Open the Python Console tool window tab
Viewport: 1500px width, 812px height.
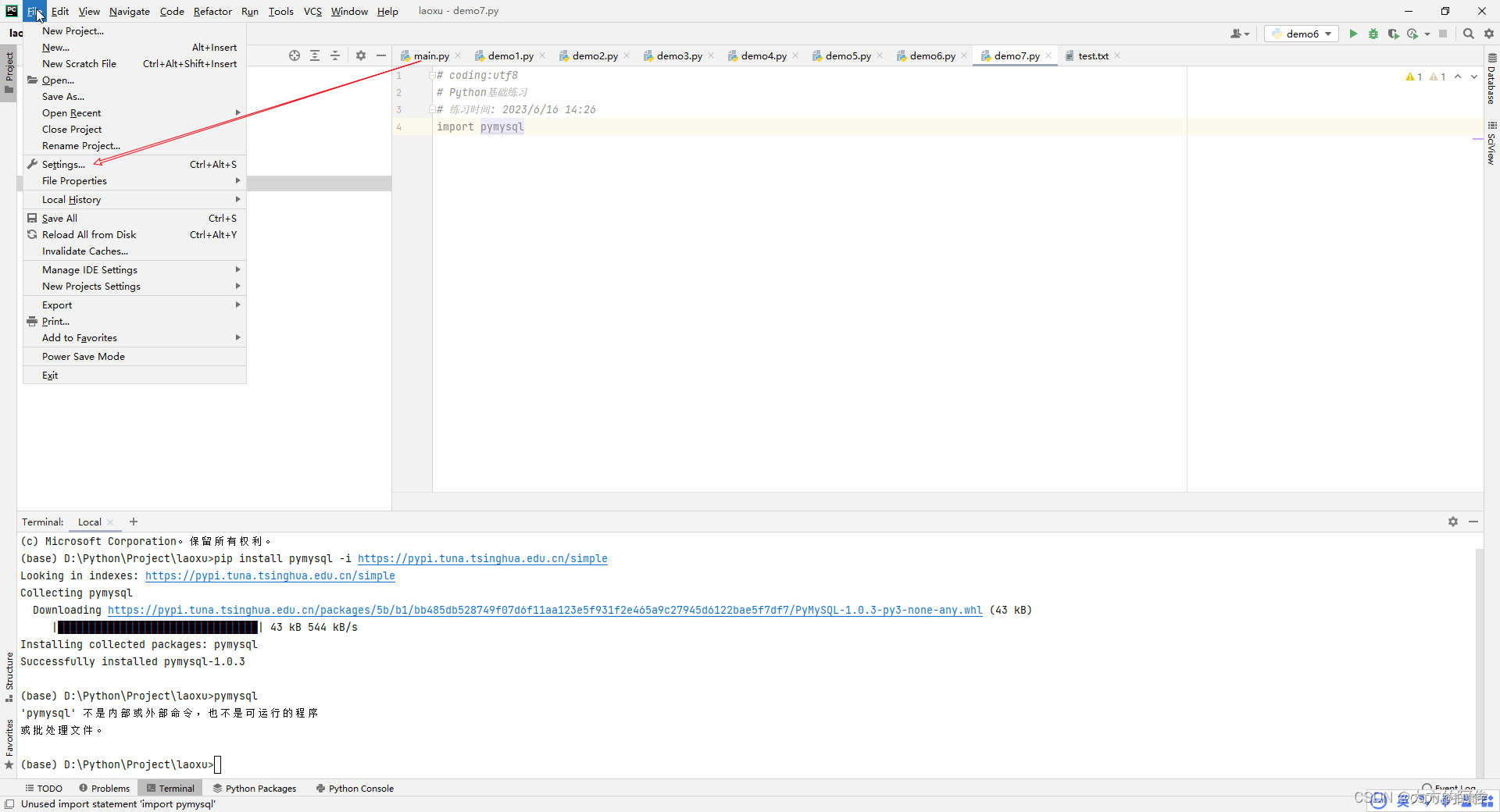(355, 789)
